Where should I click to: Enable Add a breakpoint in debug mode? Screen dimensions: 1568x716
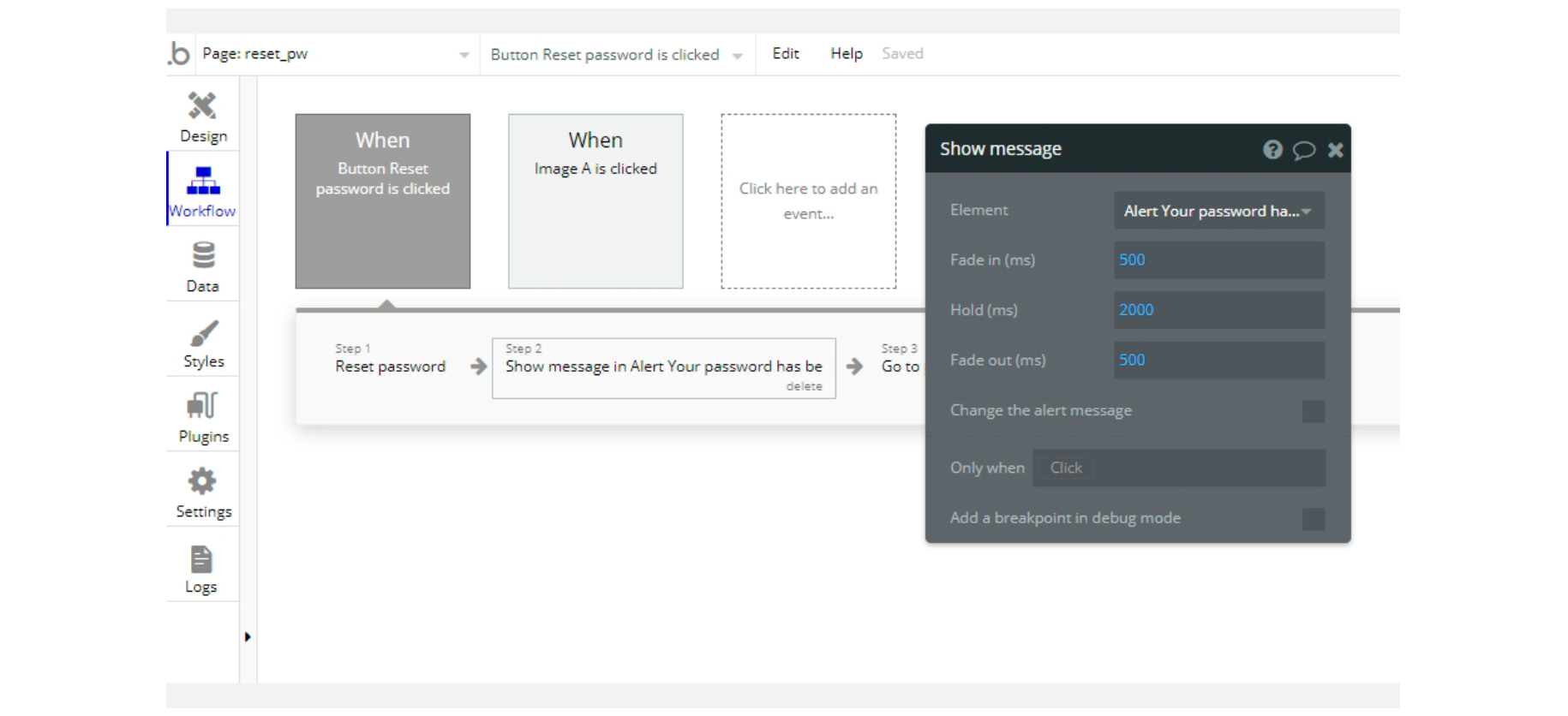tap(1313, 518)
